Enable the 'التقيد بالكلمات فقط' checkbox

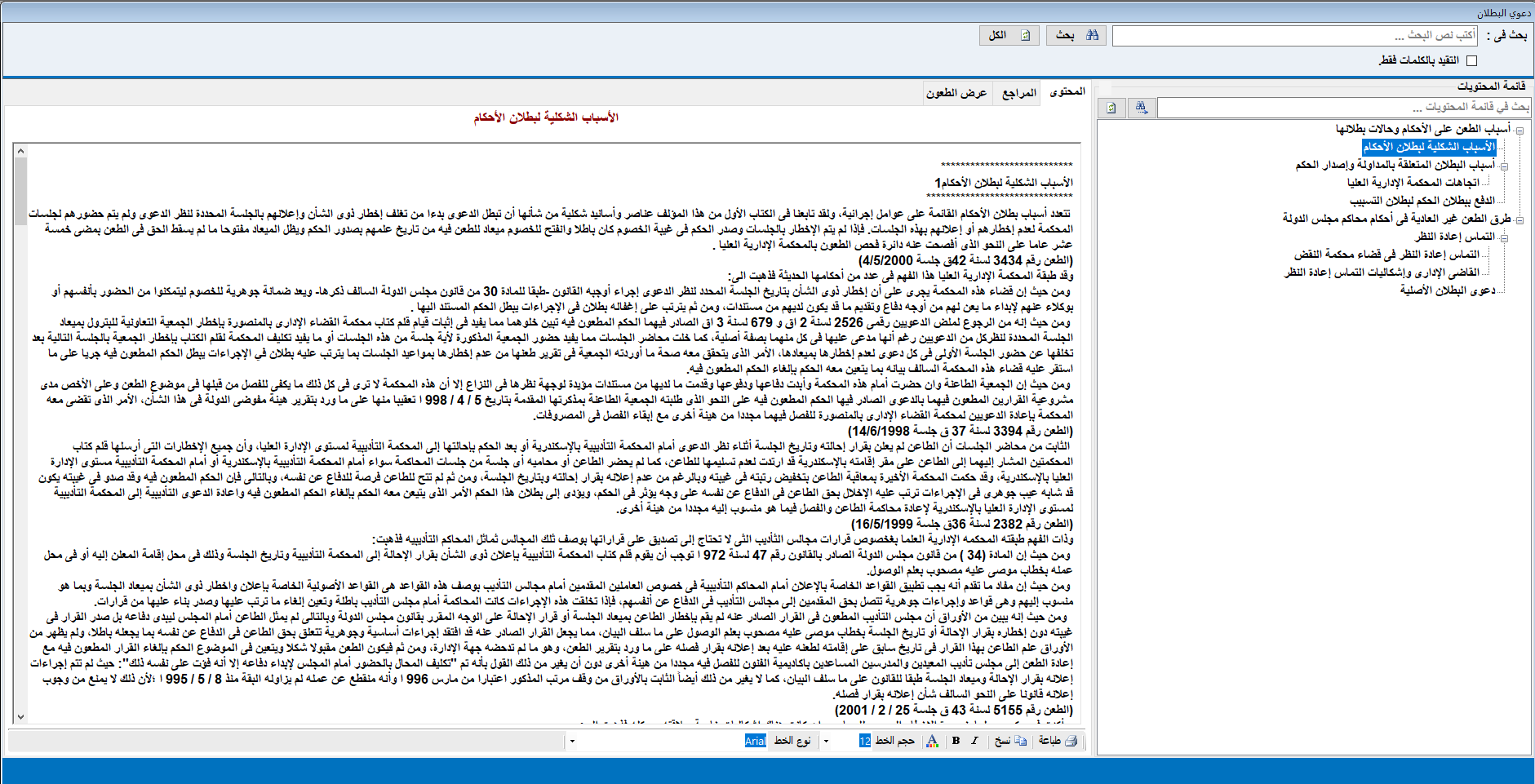(1471, 60)
